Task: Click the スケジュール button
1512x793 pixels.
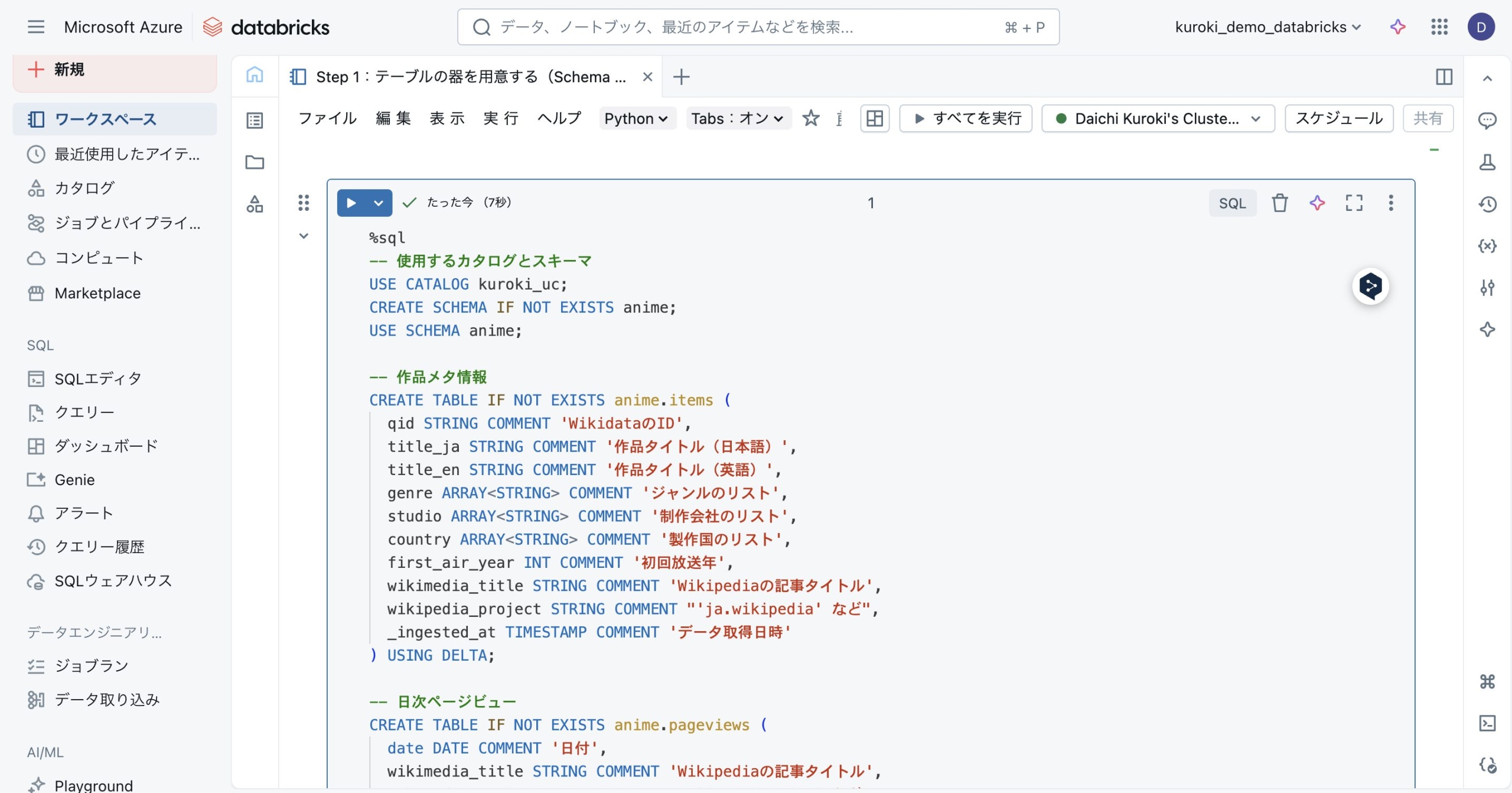Action: coord(1338,118)
